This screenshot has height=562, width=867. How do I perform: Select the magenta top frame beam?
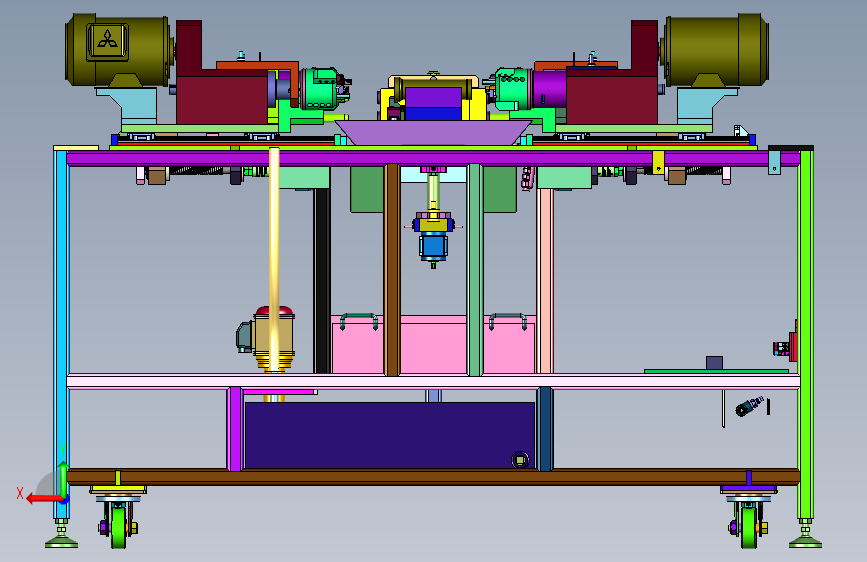433,159
